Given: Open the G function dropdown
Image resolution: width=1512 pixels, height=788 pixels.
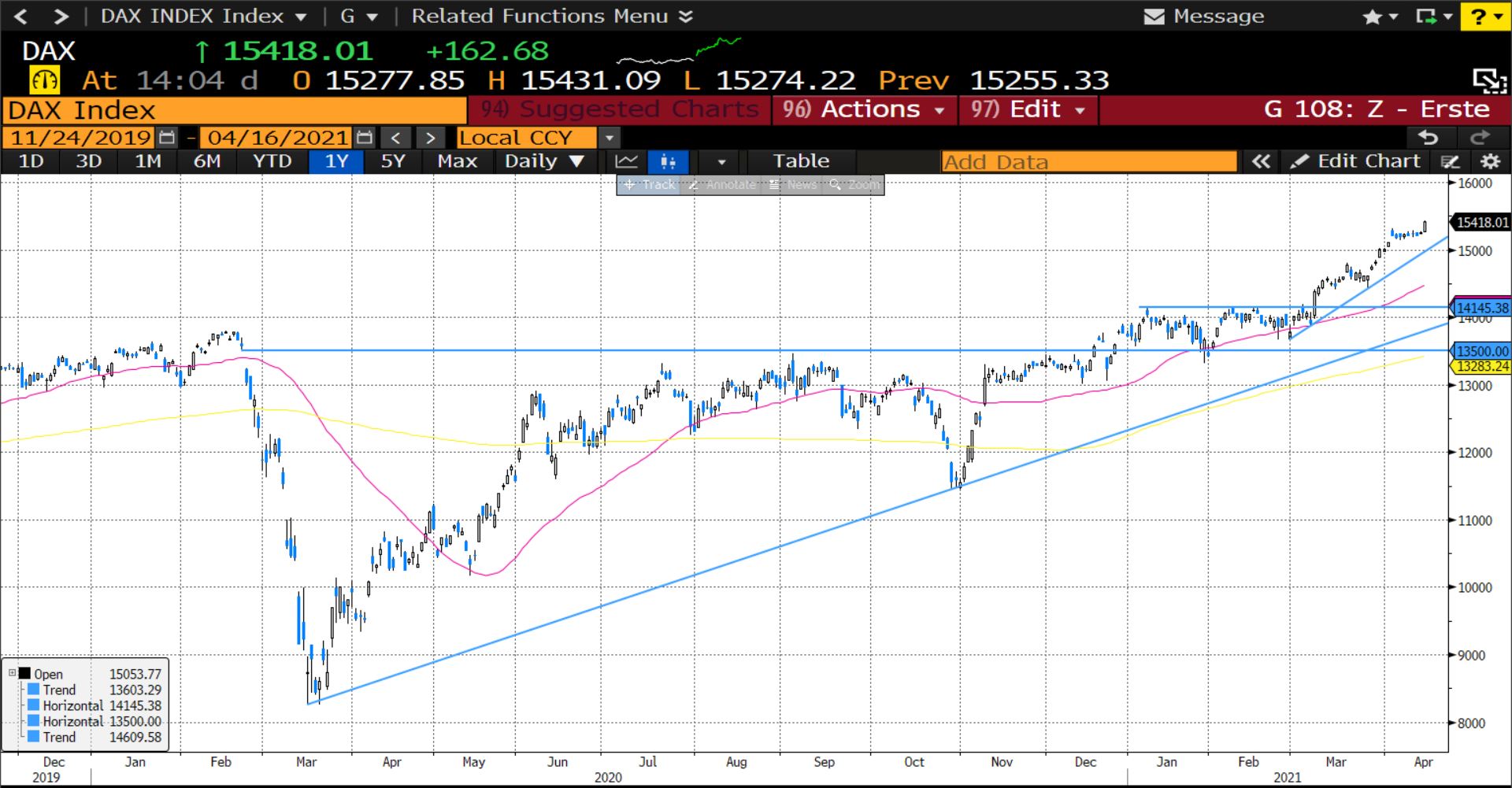Looking at the screenshot, I should click(x=358, y=16).
